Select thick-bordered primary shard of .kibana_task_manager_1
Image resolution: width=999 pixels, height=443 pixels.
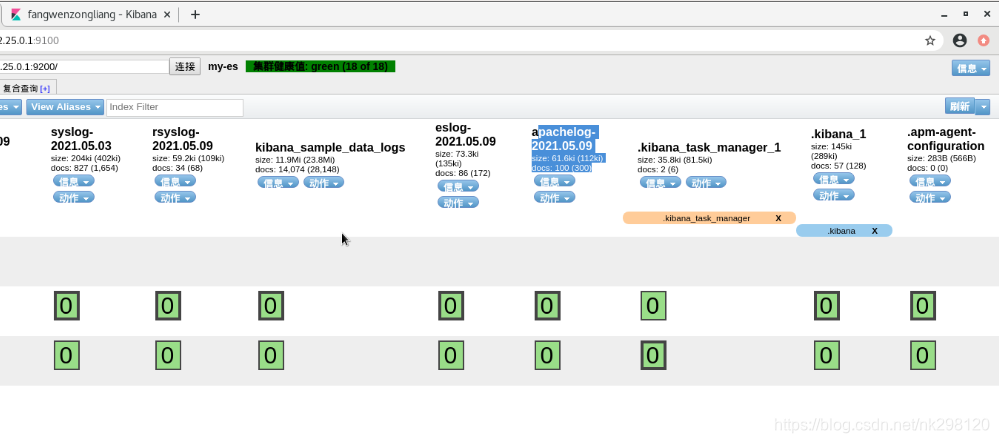tap(653, 355)
